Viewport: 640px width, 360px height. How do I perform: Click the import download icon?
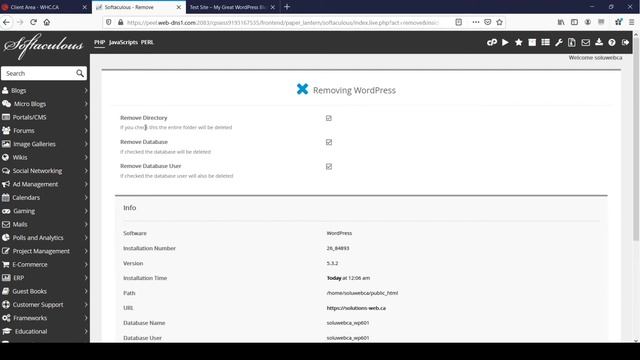(599, 42)
